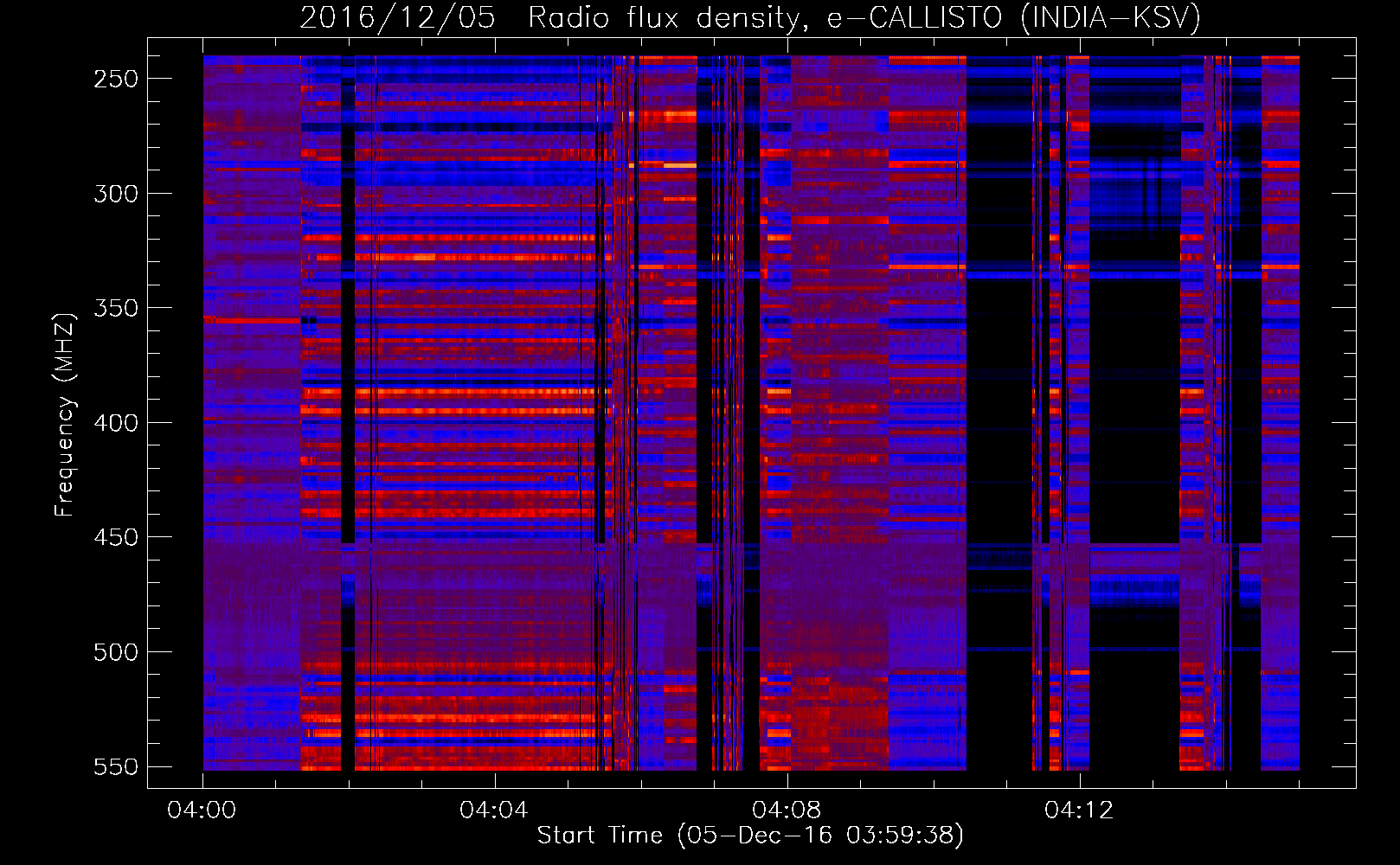Image resolution: width=1400 pixels, height=865 pixels.
Task: Click the '400' frequency tick label
Action: pos(116,423)
